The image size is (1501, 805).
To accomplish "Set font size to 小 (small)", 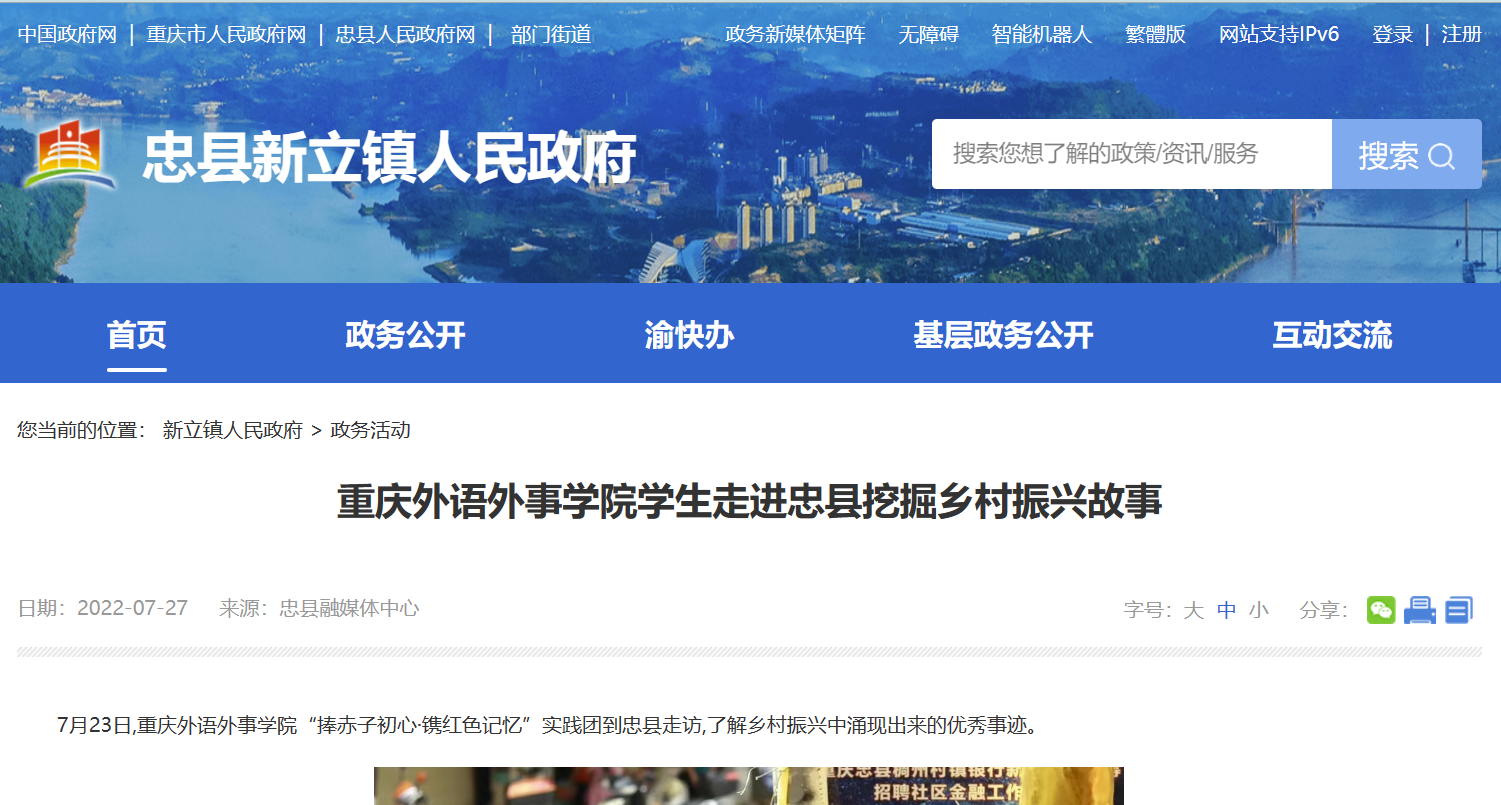I will click(1258, 610).
